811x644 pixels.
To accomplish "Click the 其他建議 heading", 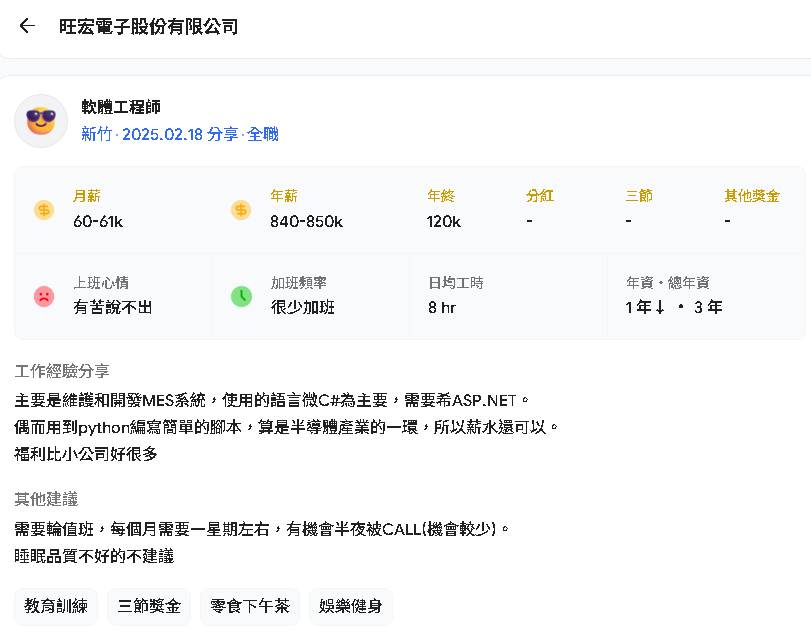I will pos(46,499).
